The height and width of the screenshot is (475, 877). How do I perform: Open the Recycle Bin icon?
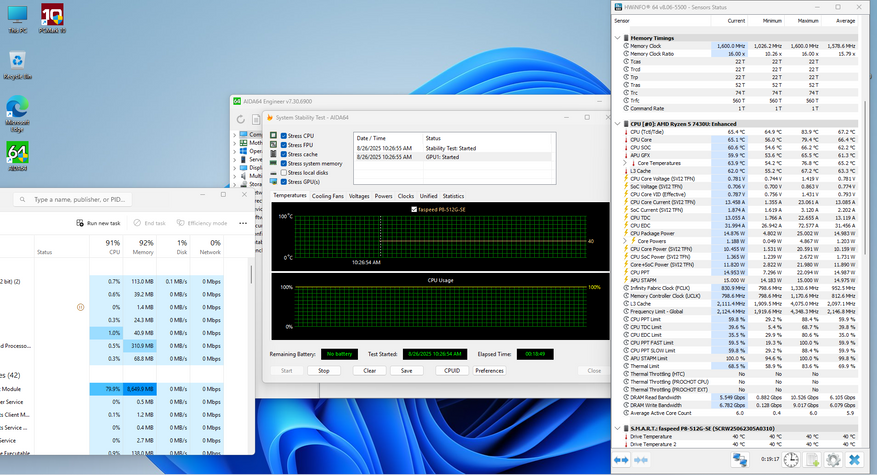coord(16,63)
